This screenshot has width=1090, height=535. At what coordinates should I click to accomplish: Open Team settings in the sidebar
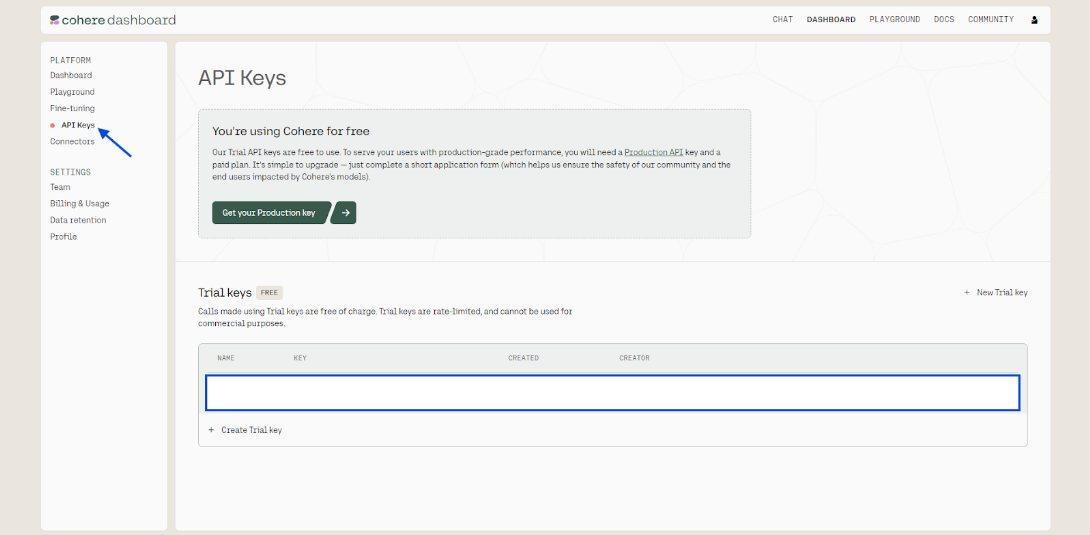[x=60, y=187]
